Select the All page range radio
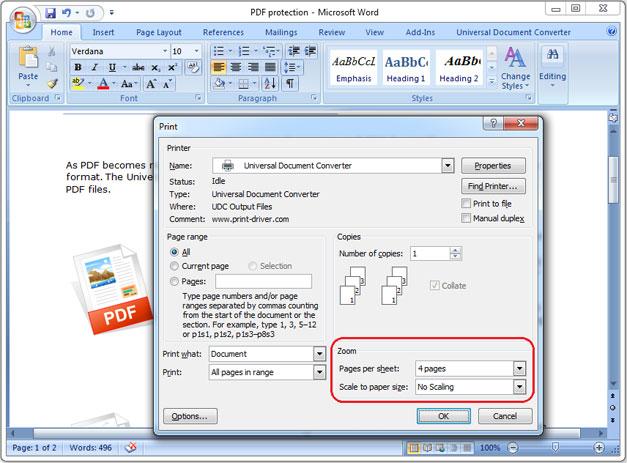Viewport: 627px width, 463px height. (174, 252)
